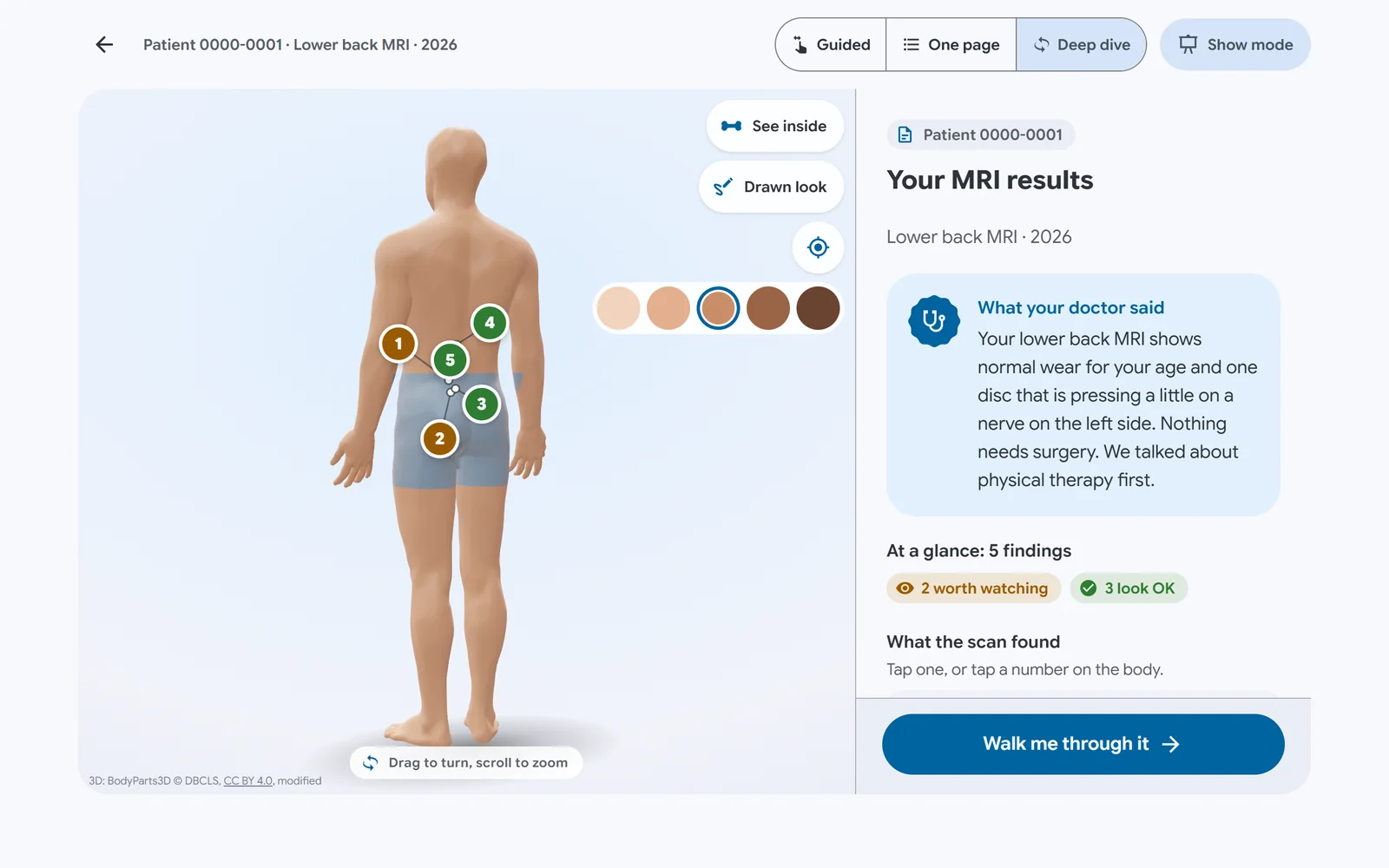
Task: Open Show mode
Action: (x=1235, y=44)
